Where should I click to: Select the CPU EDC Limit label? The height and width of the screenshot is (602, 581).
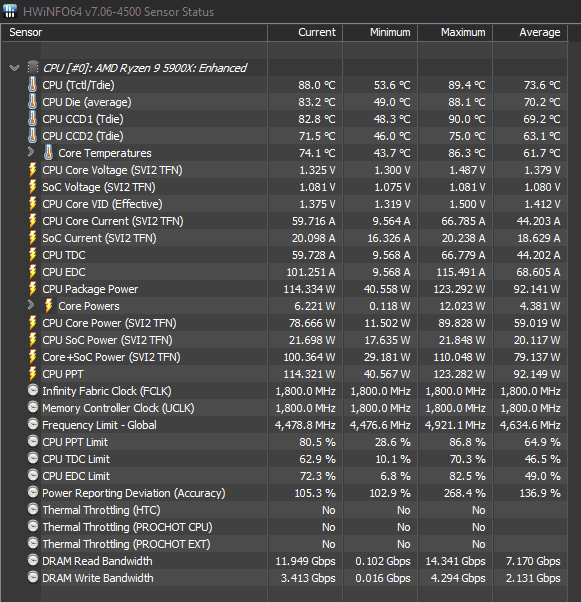[76, 476]
